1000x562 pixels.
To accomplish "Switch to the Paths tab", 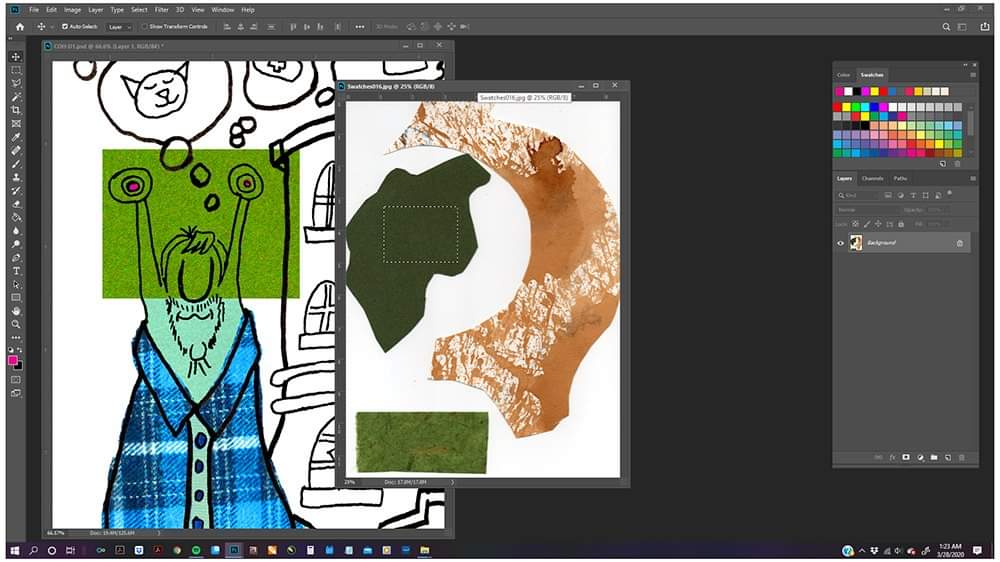I will [900, 179].
